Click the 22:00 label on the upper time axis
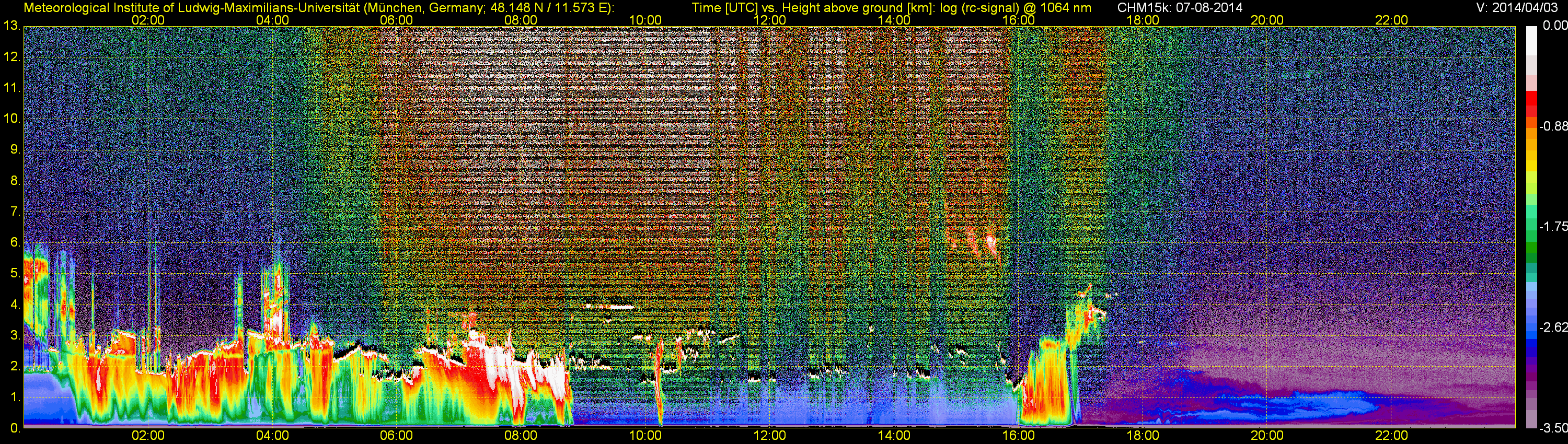1568x444 pixels. coord(1391,20)
